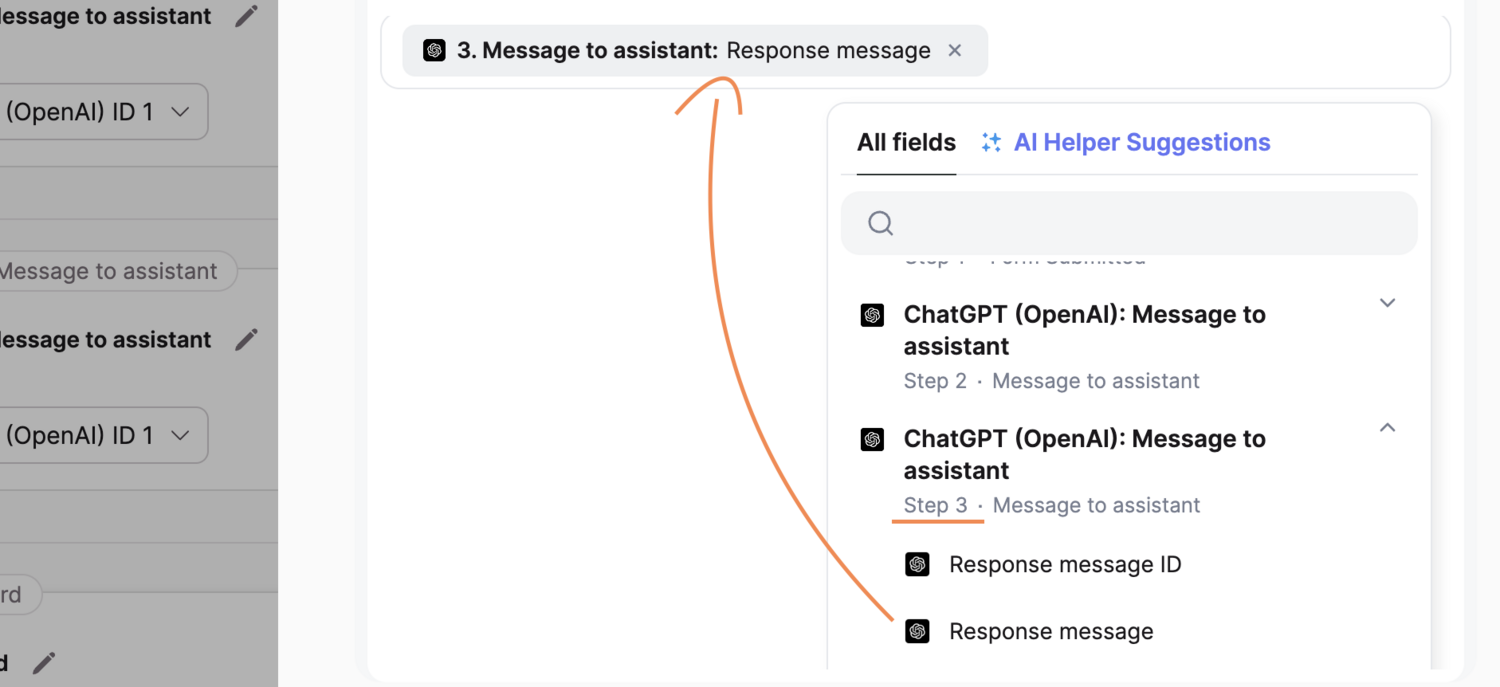Select the Response message ID field
The width and height of the screenshot is (1500, 687).
(1064, 565)
